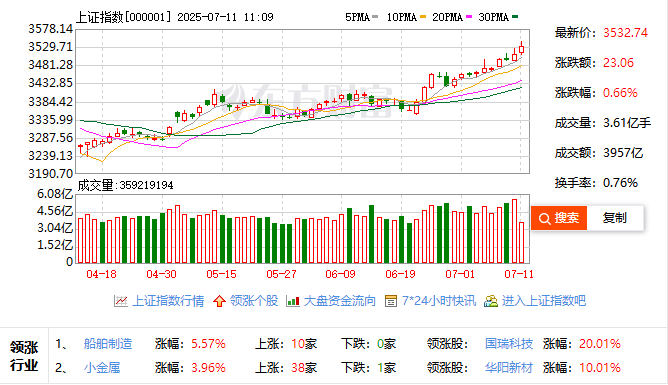
Task: Click the 领涨行业 heading
Action: (x=24, y=356)
